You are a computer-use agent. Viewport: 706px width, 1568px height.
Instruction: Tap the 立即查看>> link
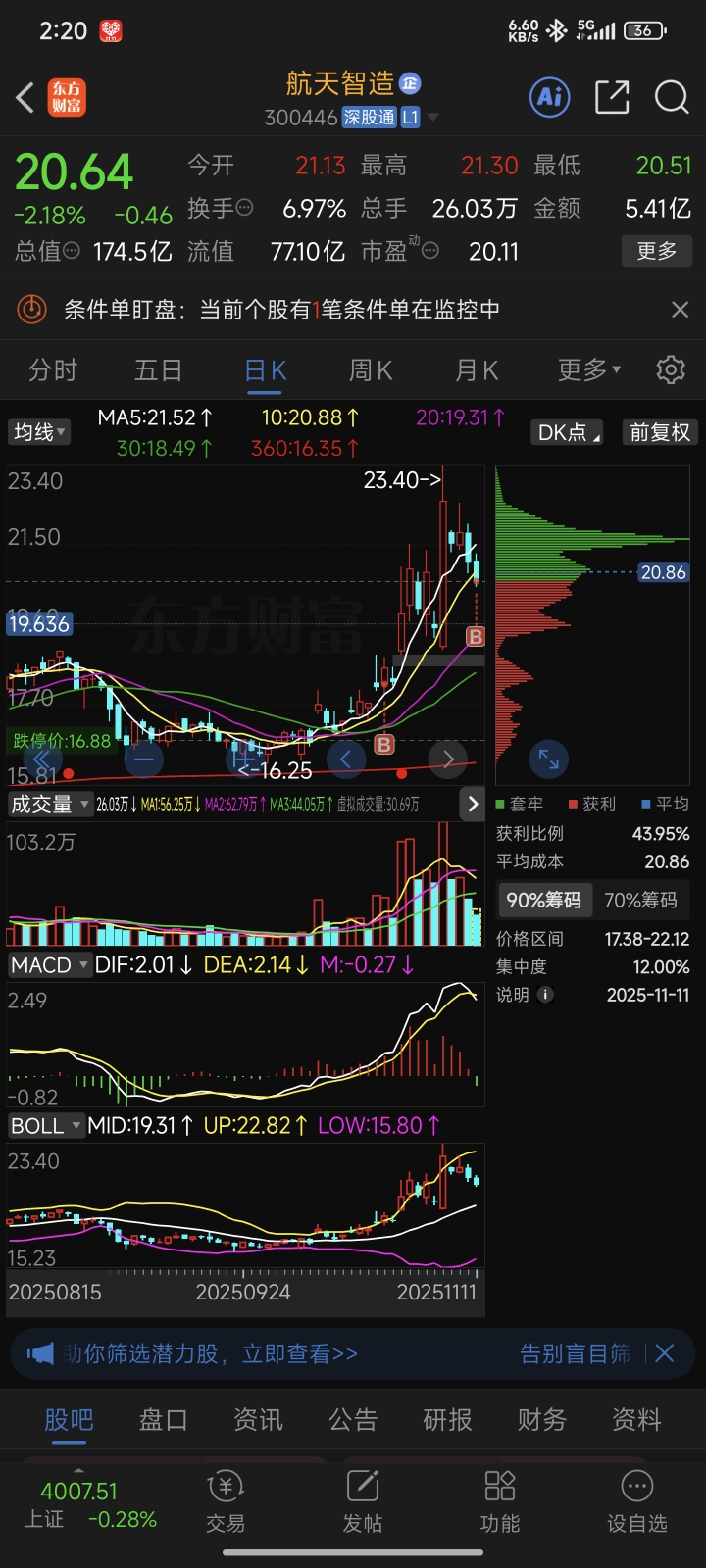tap(300, 1353)
